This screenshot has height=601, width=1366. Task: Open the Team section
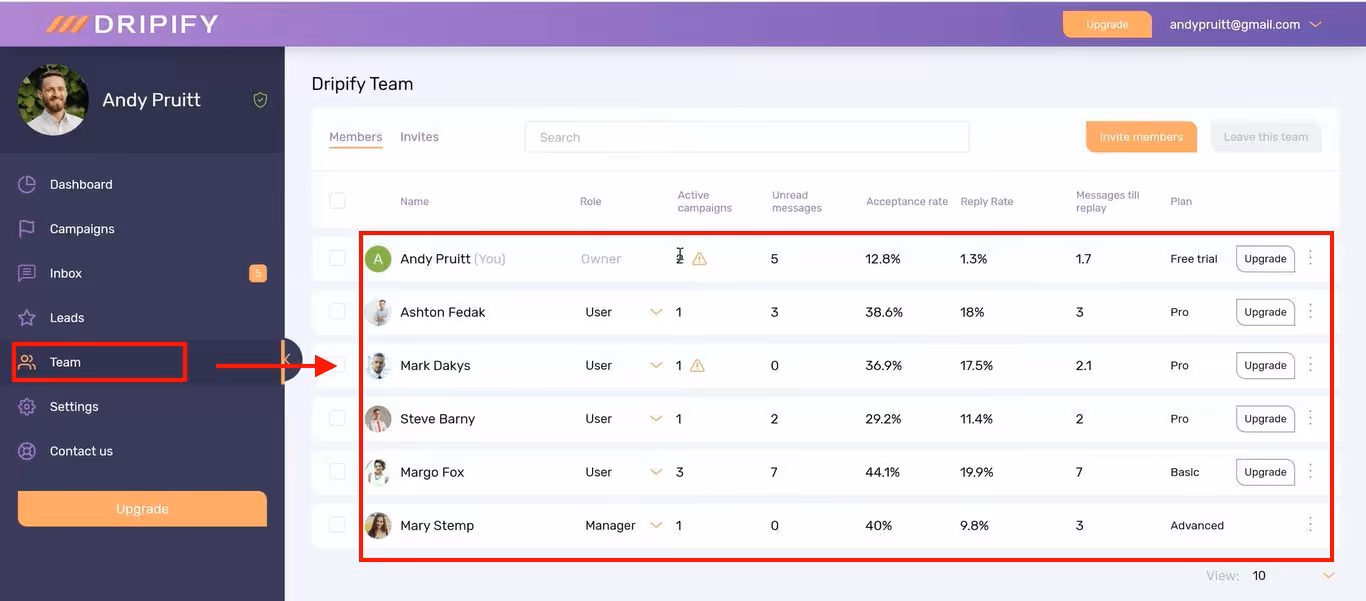66,361
